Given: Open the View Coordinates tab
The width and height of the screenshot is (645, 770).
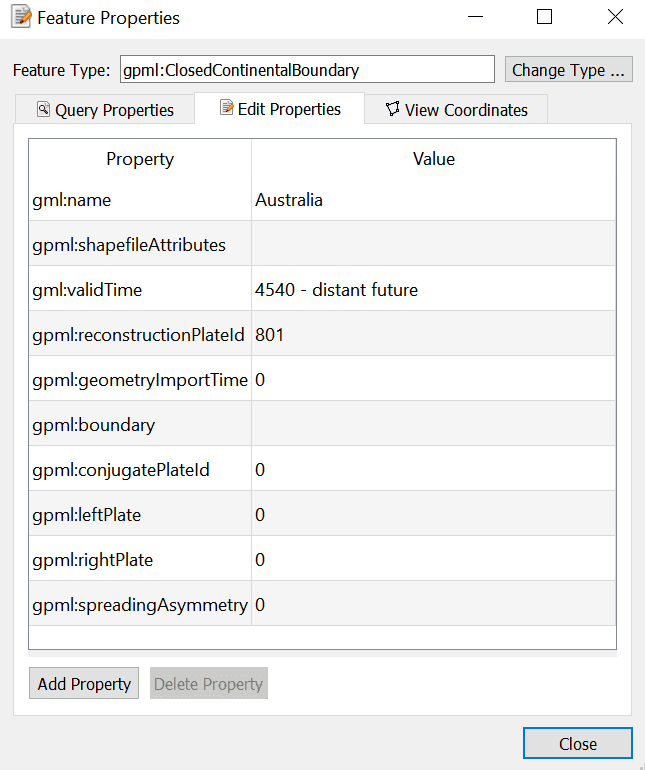Looking at the screenshot, I should [456, 110].
